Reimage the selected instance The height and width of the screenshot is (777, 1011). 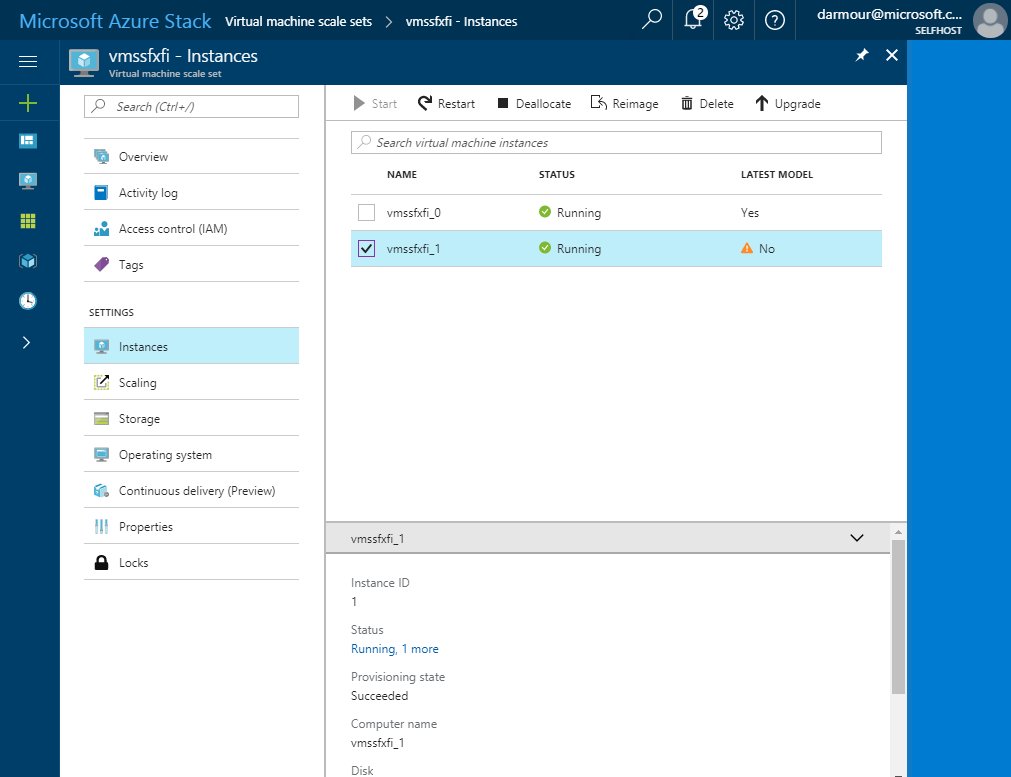tap(625, 104)
